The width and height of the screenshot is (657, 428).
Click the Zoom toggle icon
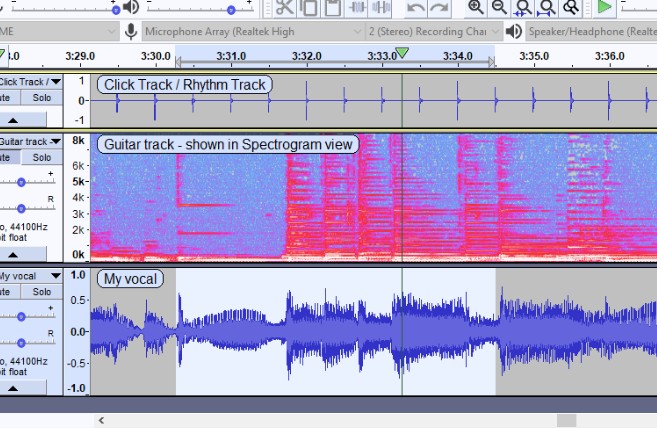[x=571, y=7]
